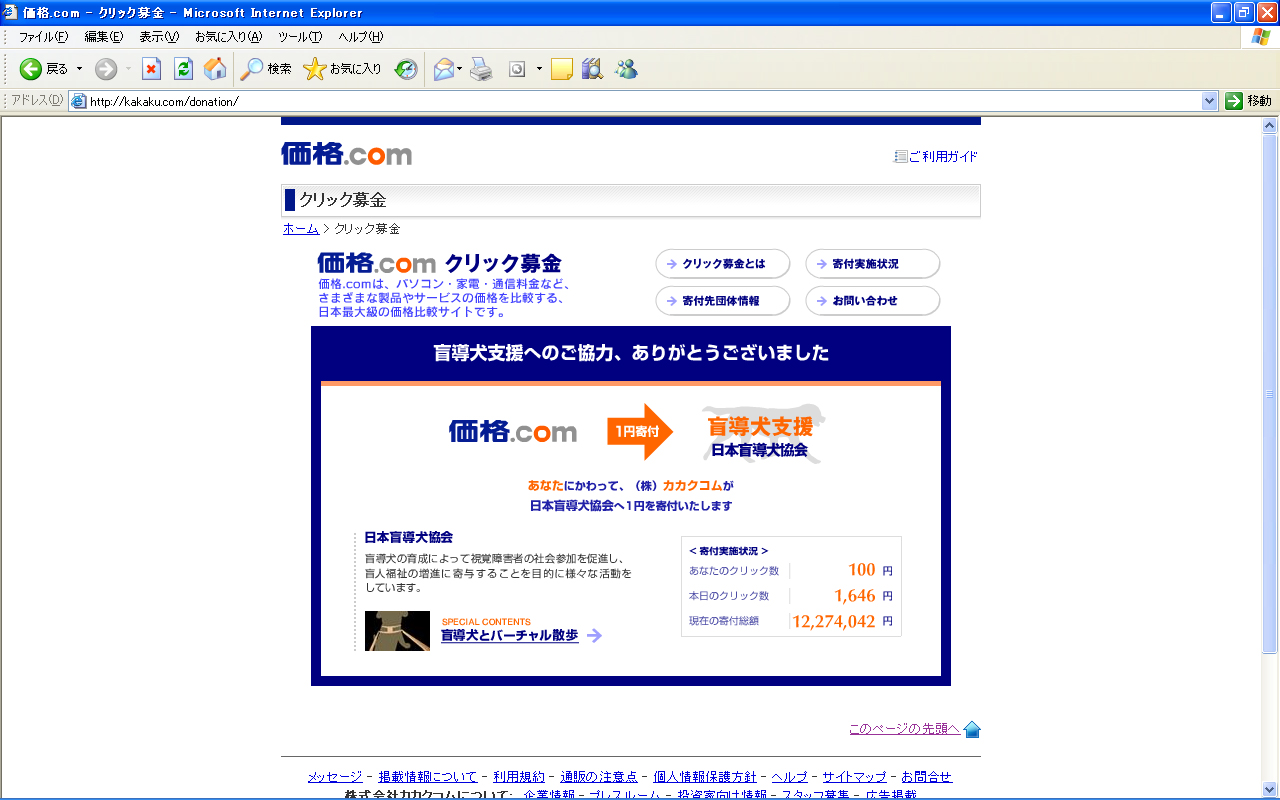
Task: Click the クリック募金とは button
Action: (723, 264)
